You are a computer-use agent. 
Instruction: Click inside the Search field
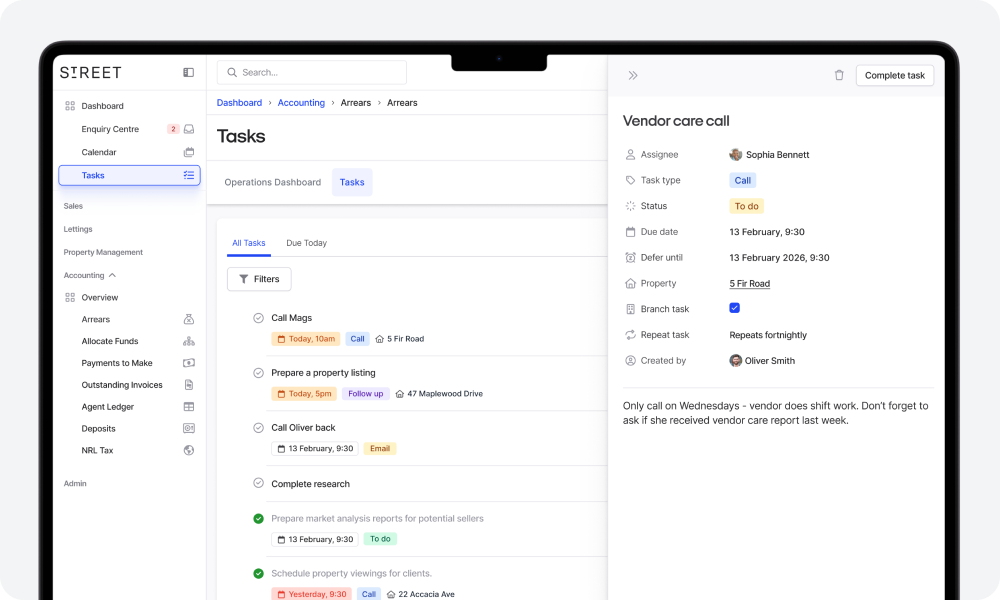(x=310, y=72)
